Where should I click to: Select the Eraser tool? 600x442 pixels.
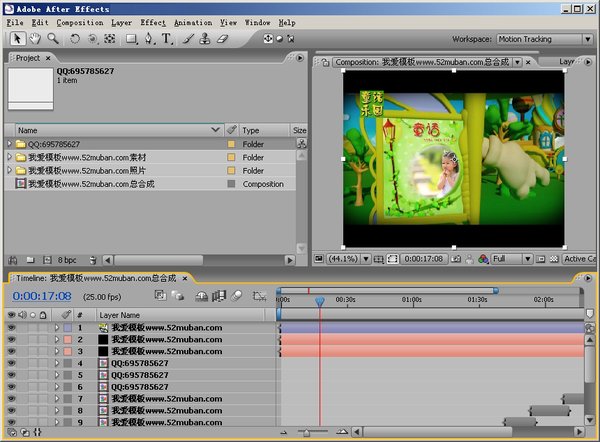(222, 39)
